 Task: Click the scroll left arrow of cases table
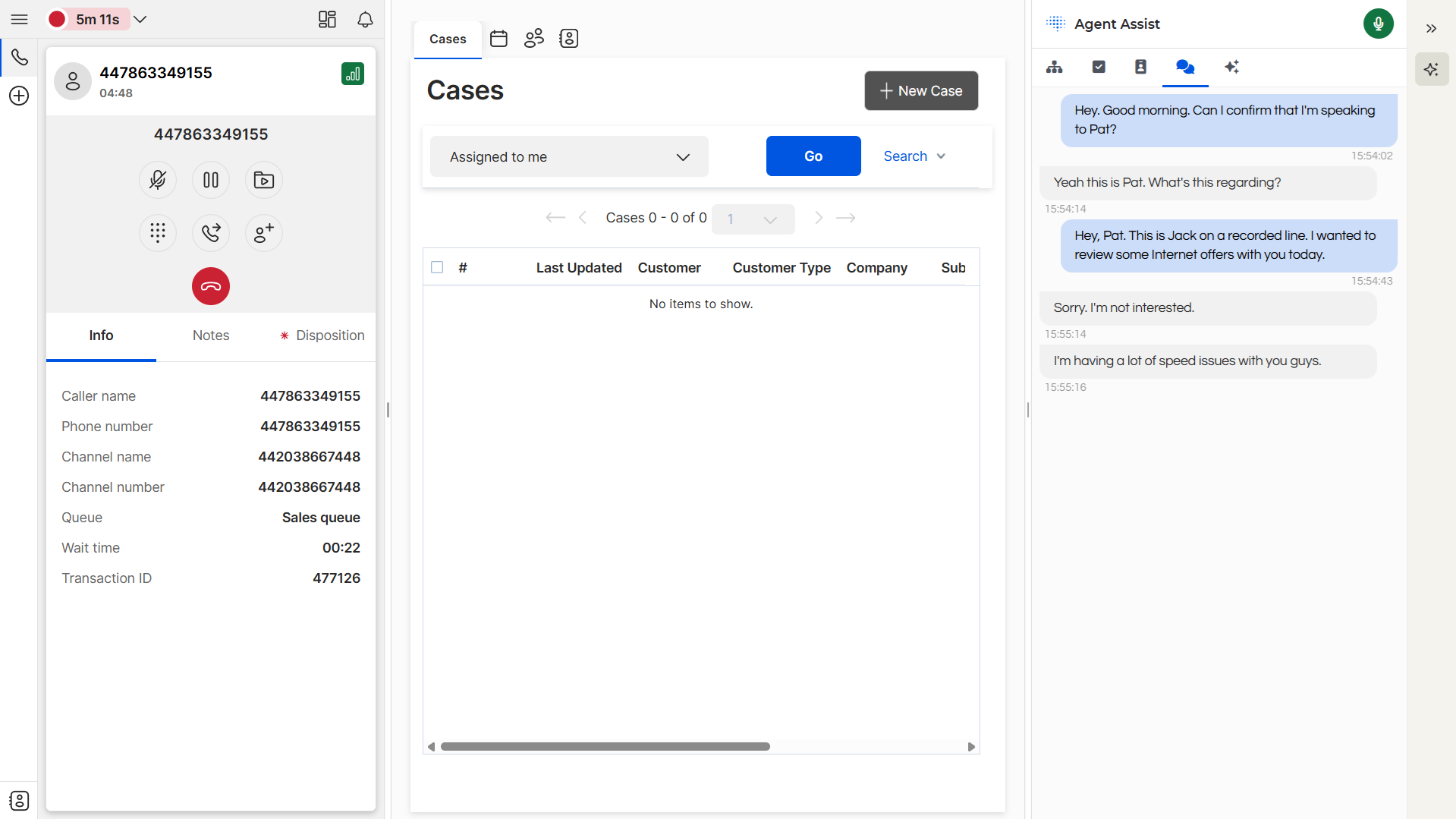[431, 747]
